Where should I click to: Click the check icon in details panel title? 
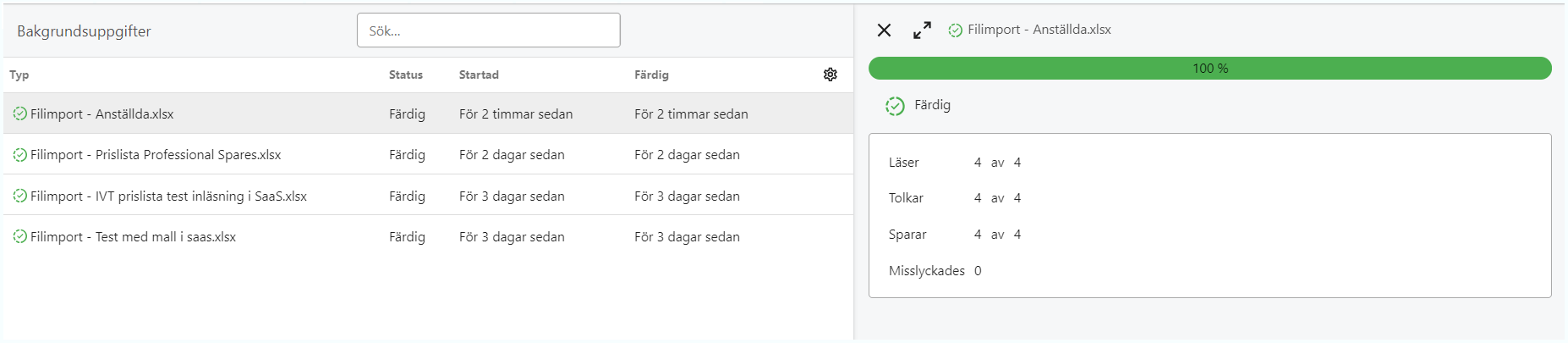[x=955, y=30]
